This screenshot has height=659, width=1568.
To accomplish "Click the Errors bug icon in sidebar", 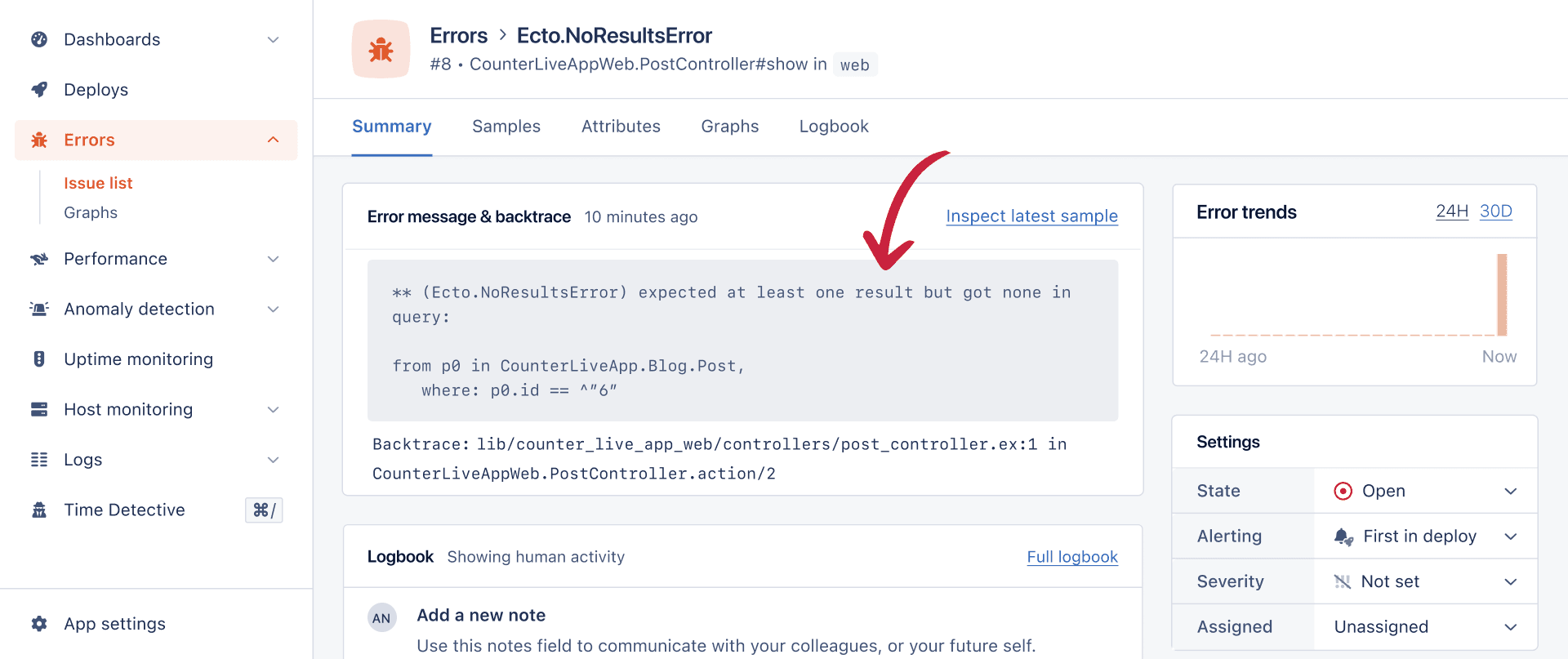I will [x=38, y=140].
